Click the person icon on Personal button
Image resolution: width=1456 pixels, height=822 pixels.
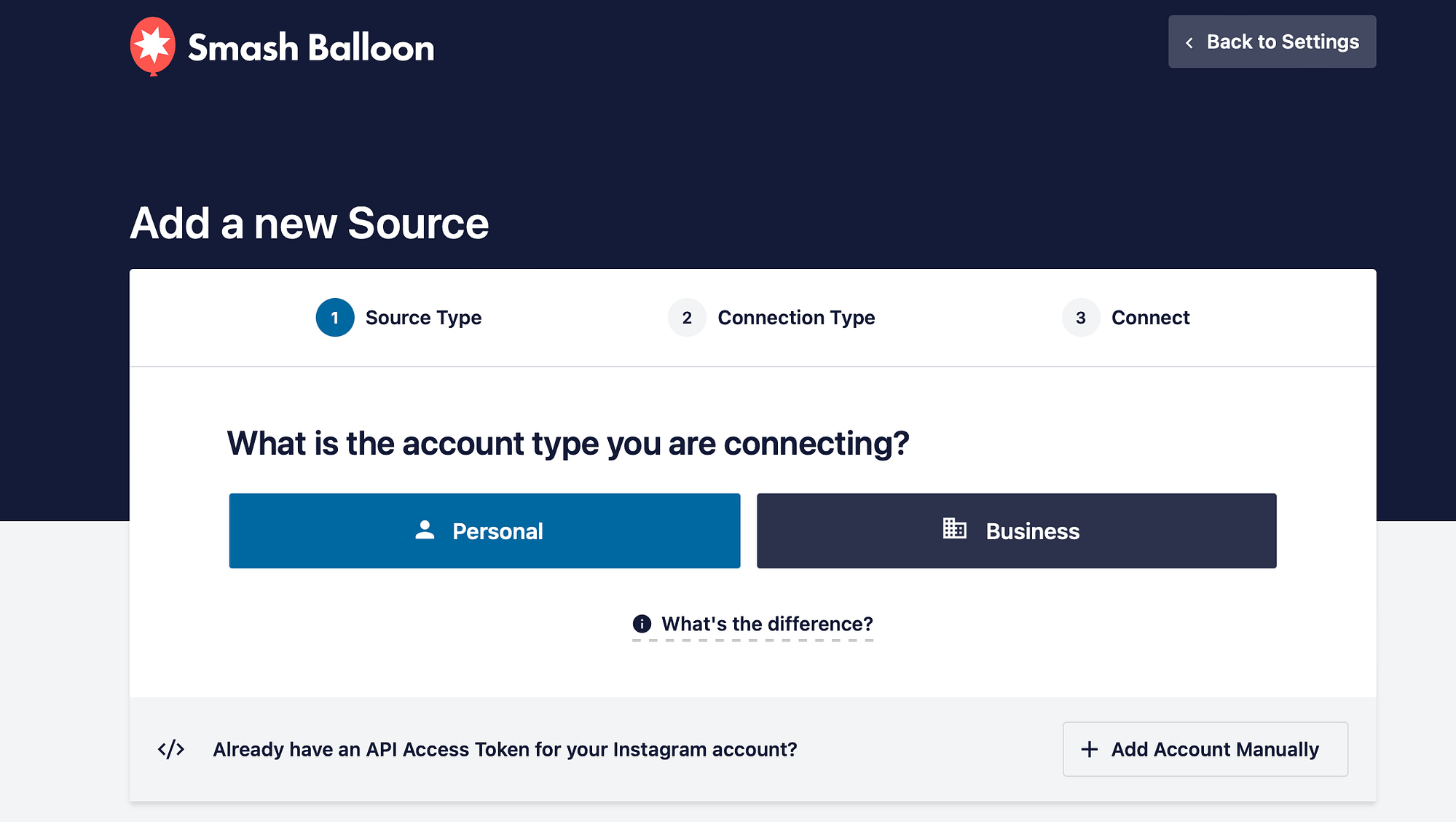[425, 530]
